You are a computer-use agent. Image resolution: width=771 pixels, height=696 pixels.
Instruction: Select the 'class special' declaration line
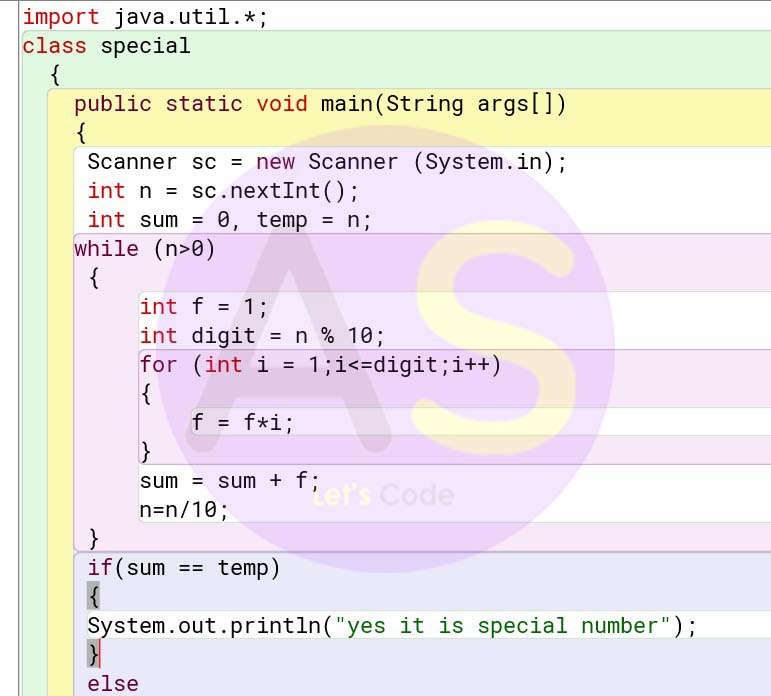106,46
